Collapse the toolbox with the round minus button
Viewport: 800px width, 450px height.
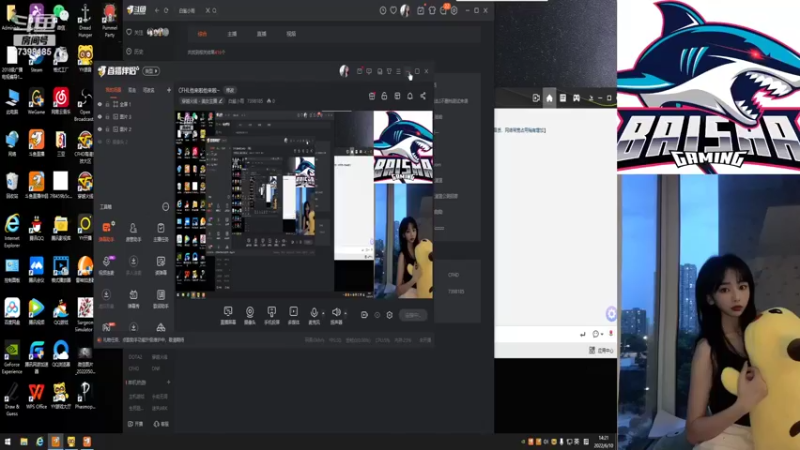(x=165, y=207)
